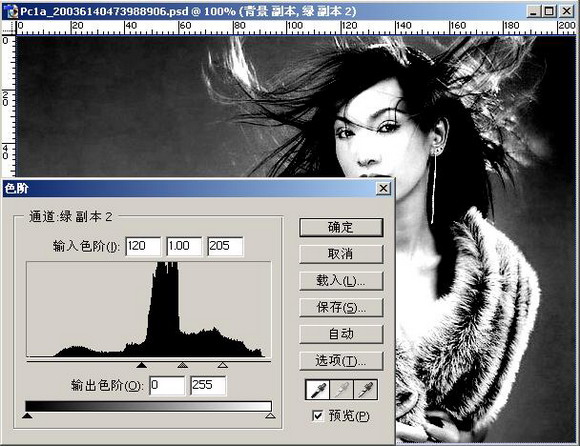Viewport: 580px width, 446px height.
Task: Click the gamma field showing 1.00
Action: pos(184,246)
